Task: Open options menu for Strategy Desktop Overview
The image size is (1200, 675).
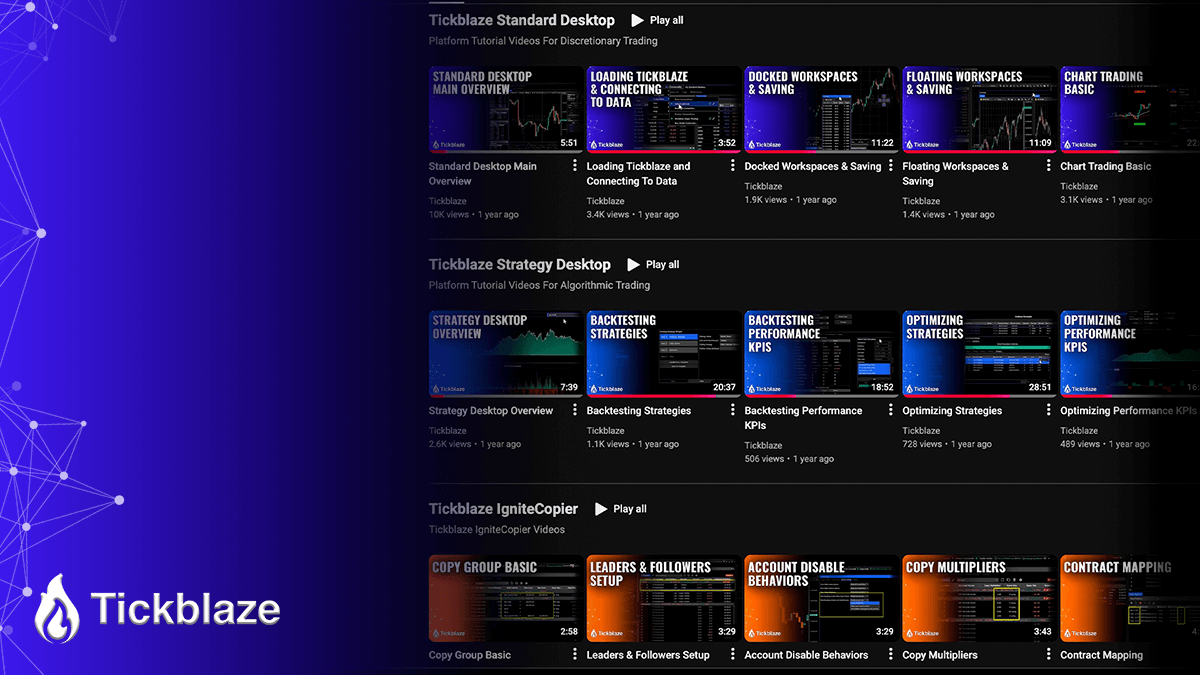Action: (x=575, y=410)
